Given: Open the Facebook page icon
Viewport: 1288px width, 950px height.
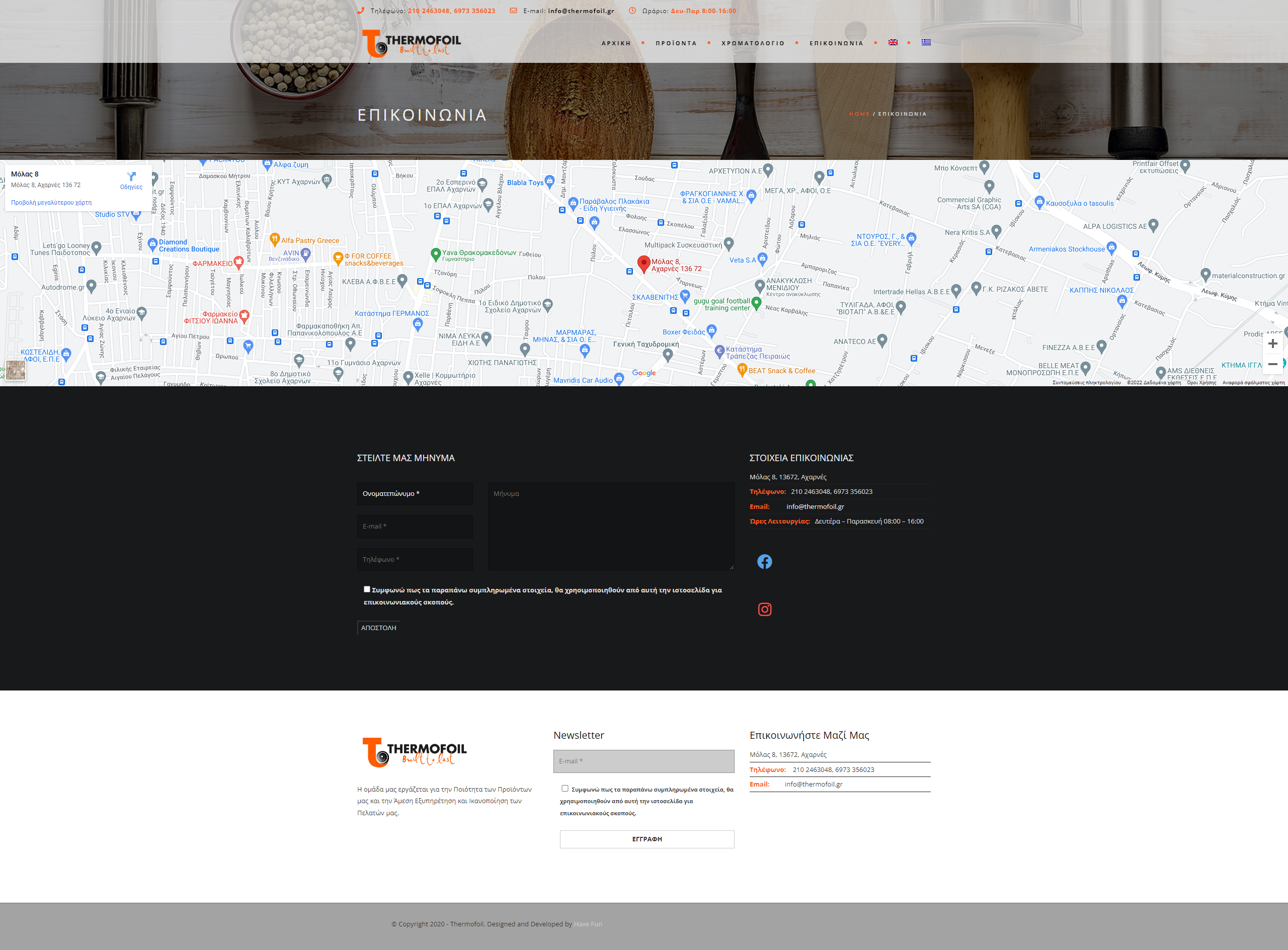Looking at the screenshot, I should (x=765, y=562).
